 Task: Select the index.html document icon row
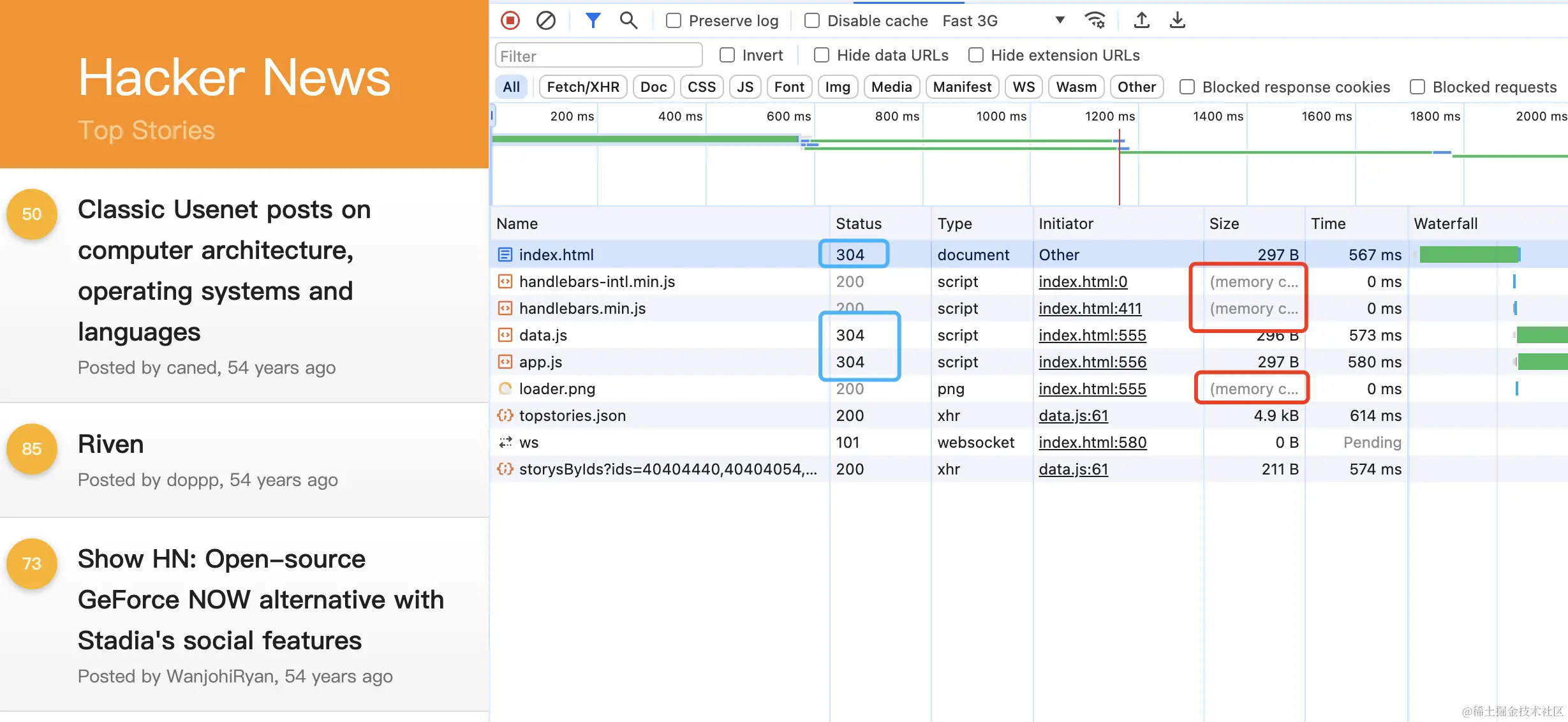pos(505,254)
